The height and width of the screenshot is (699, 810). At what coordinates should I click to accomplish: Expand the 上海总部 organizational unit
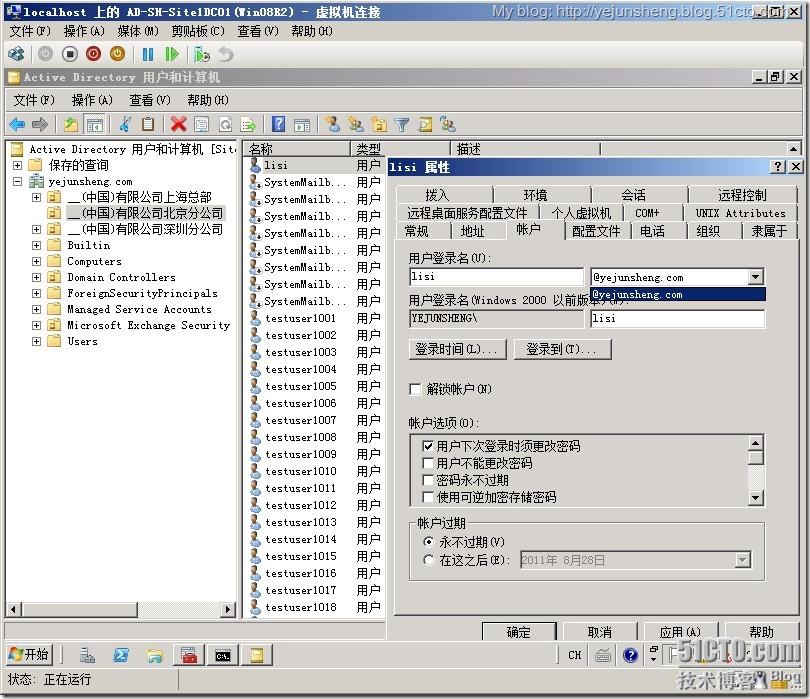[36, 197]
